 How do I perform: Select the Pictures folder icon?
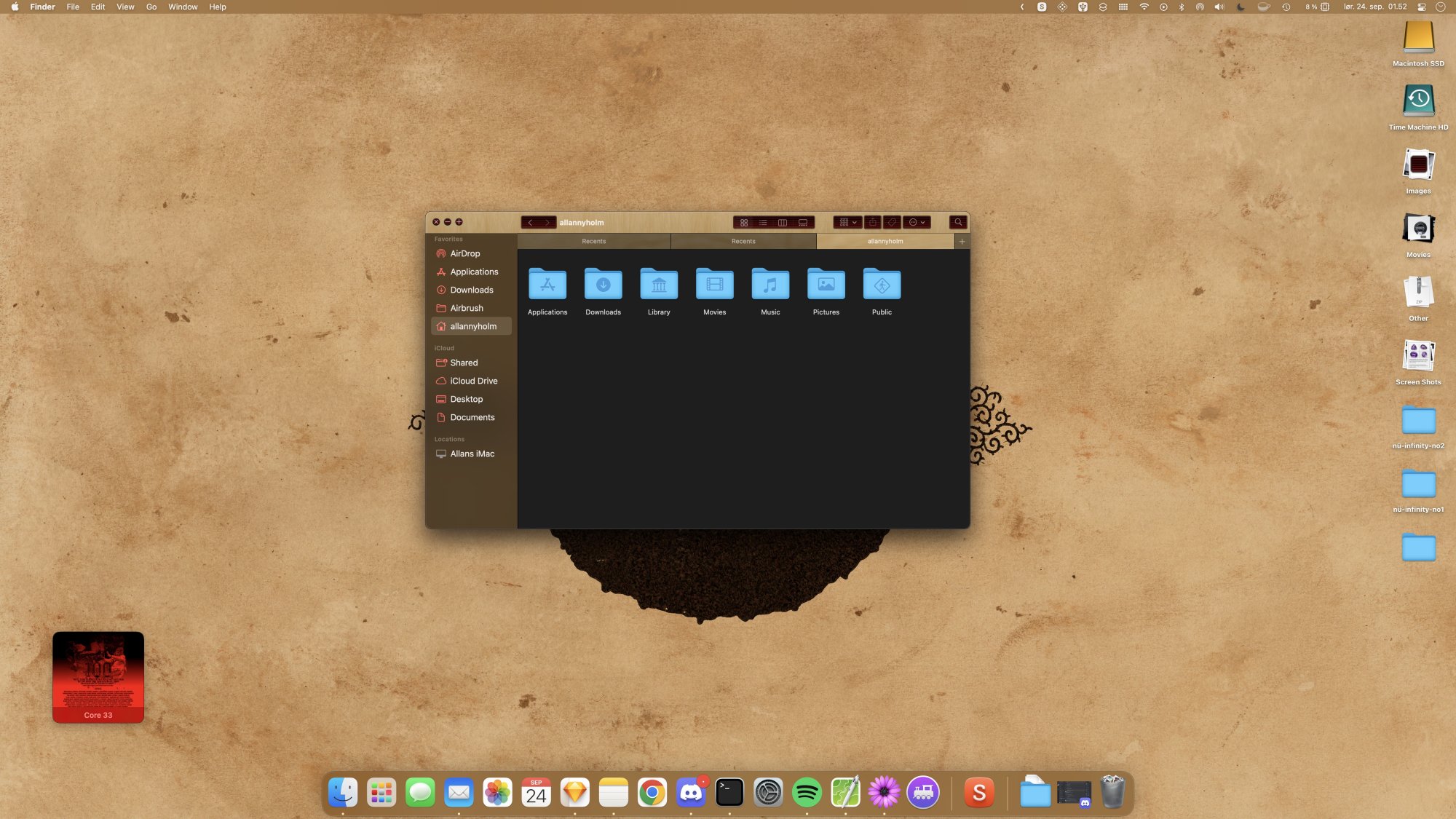[826, 285]
